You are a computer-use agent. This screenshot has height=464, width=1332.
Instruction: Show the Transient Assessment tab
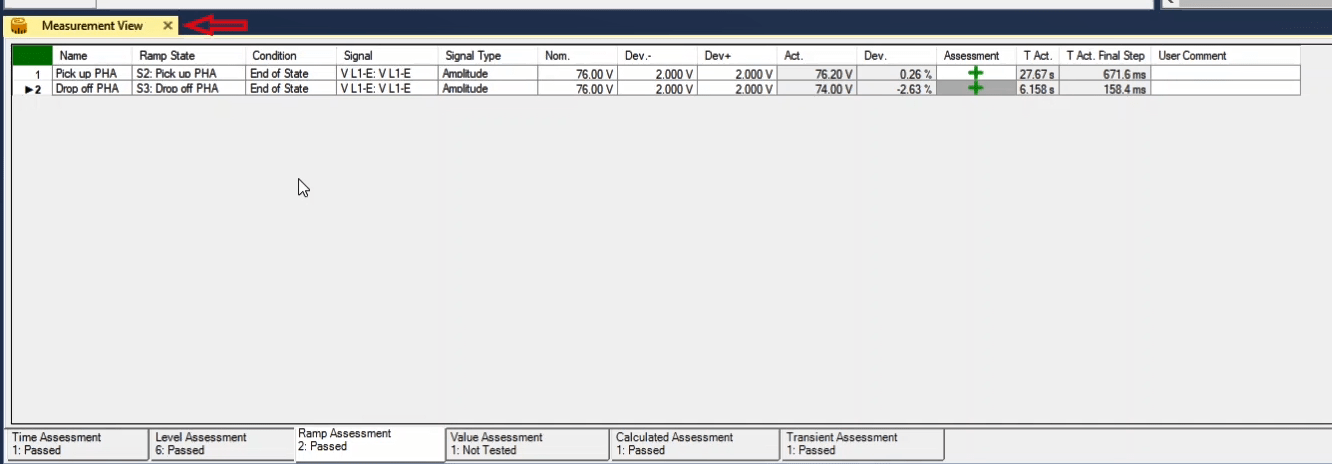pos(861,444)
